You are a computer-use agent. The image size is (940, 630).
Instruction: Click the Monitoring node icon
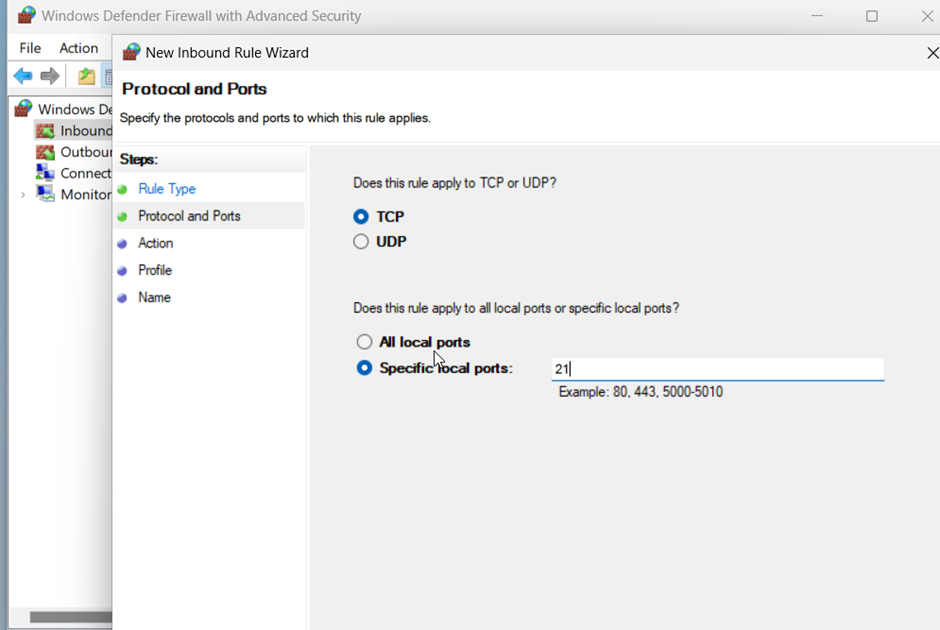click(45, 194)
